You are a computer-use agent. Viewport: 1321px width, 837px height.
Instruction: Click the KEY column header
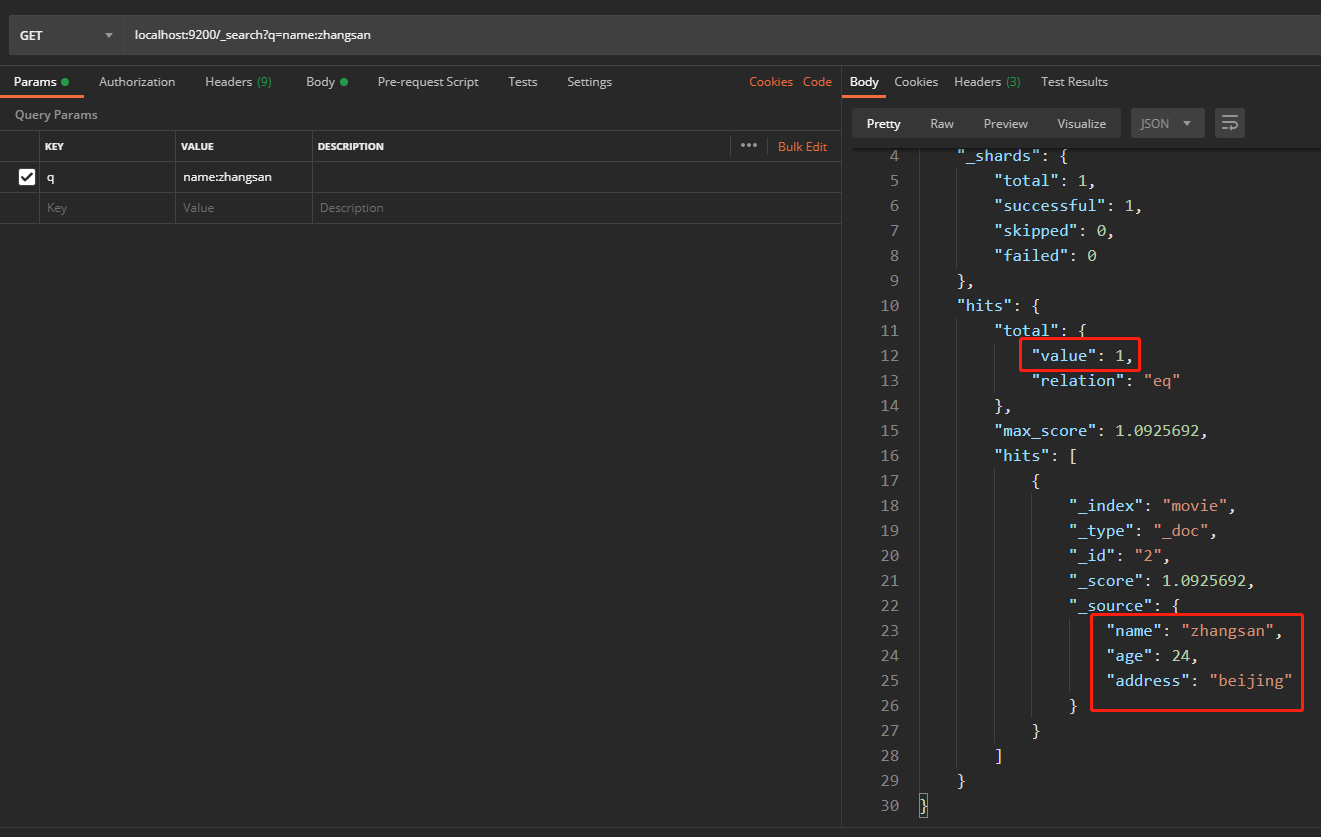tap(55, 147)
